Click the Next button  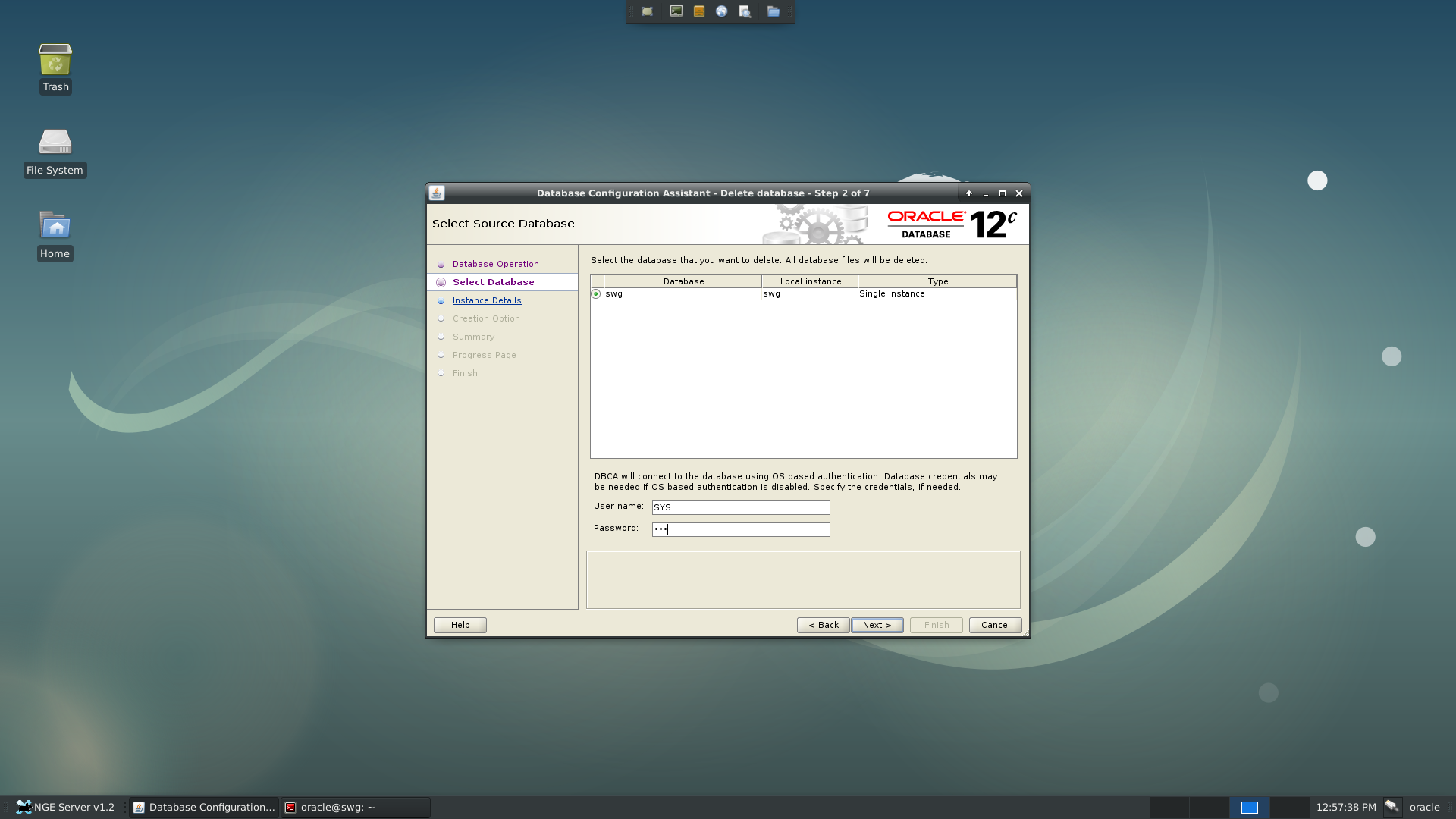coord(877,625)
